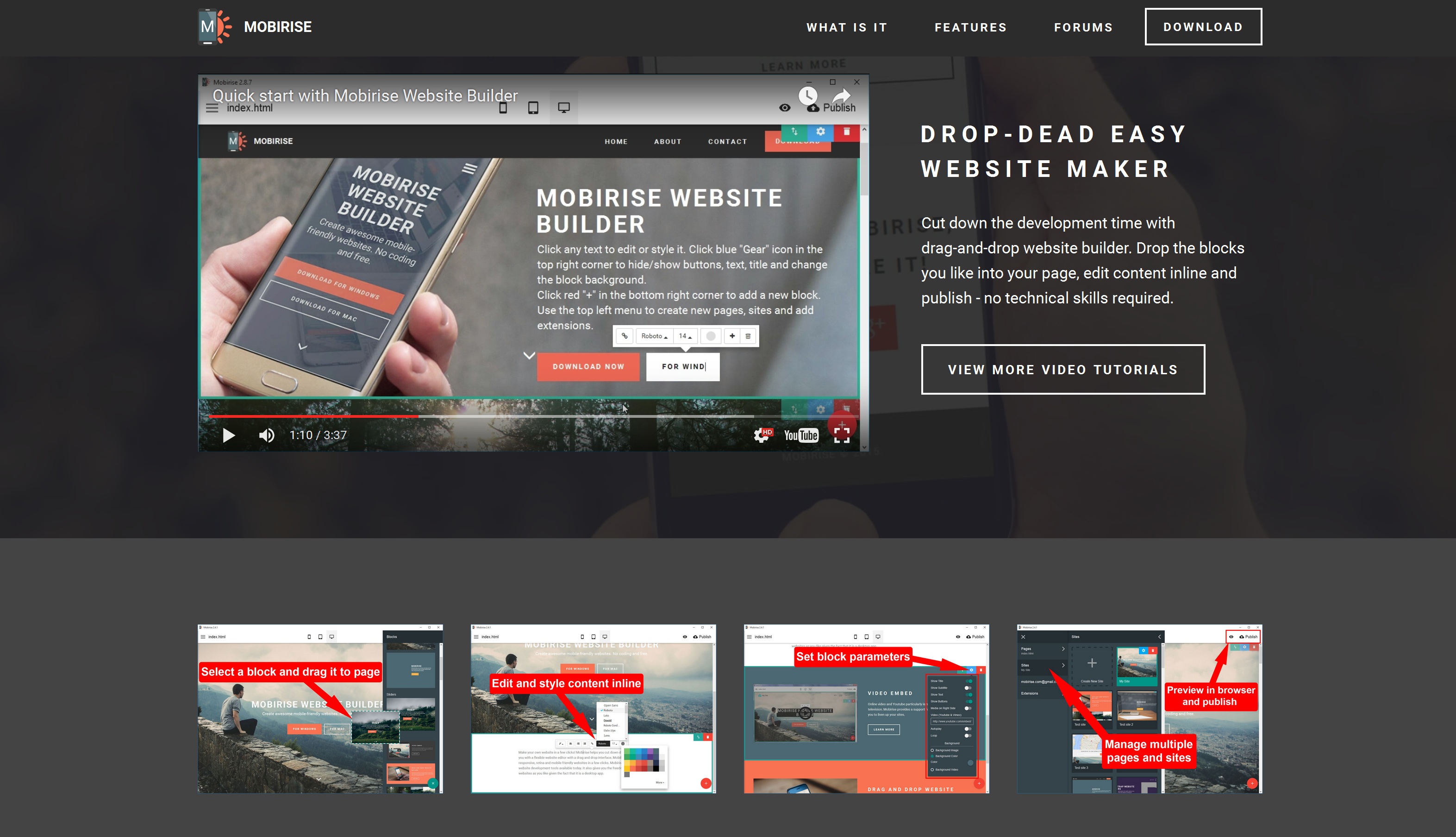This screenshot has height=837, width=1456.
Task: Toggle mute in video player
Action: 267,435
